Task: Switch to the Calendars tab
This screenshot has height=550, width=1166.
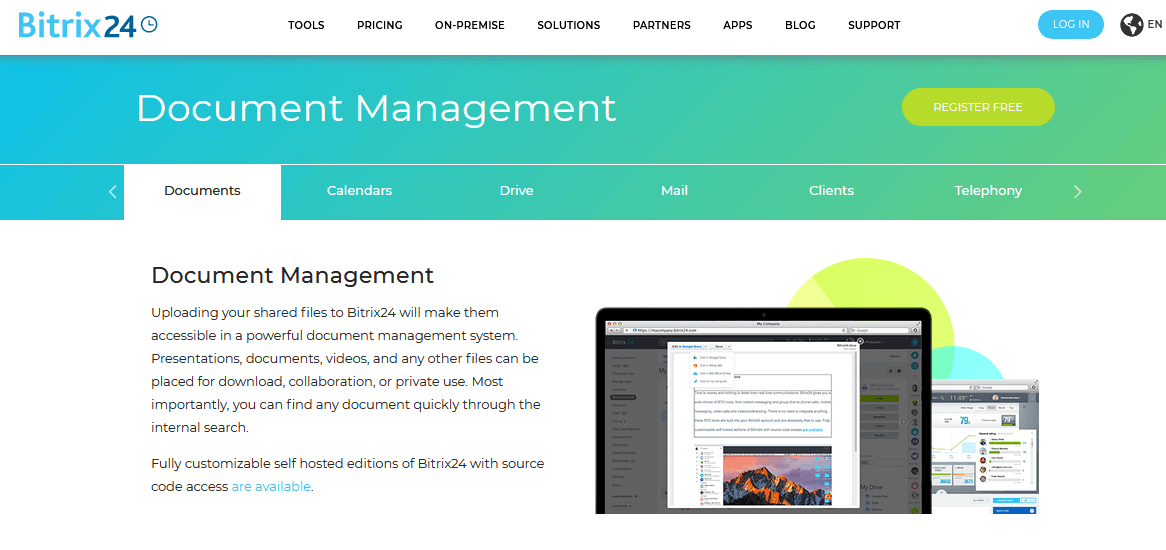Action: 359,192
